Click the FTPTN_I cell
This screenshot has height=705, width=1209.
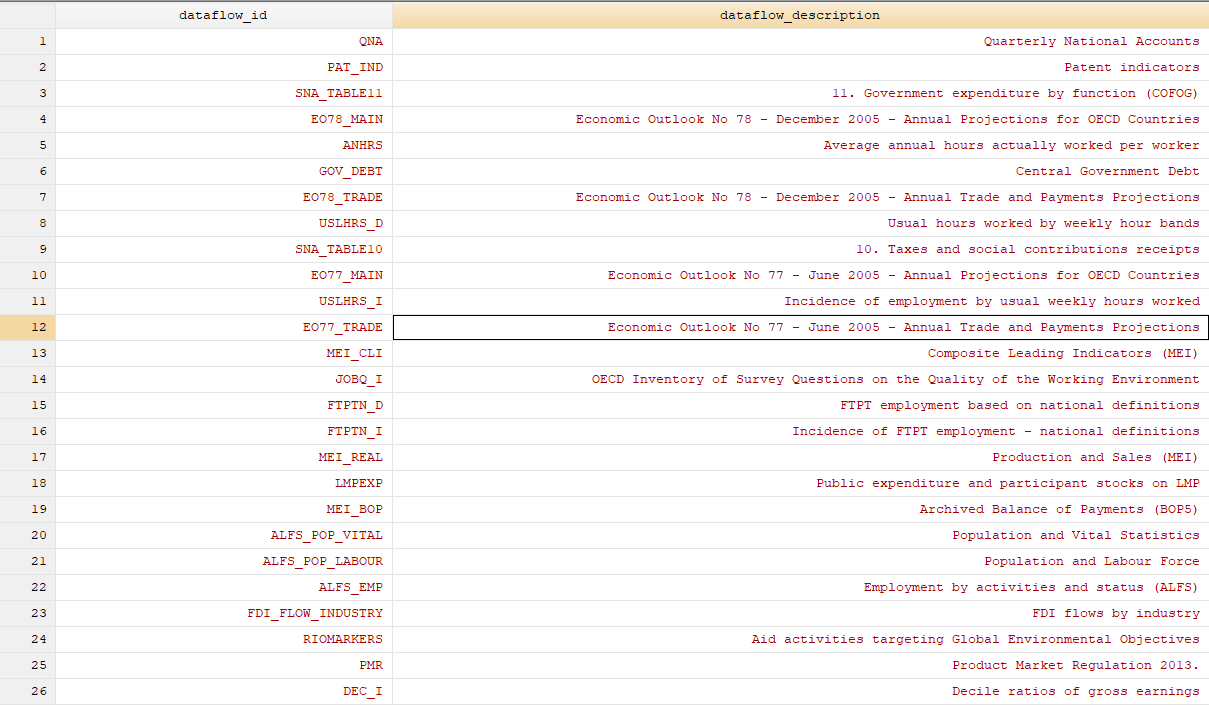223,431
